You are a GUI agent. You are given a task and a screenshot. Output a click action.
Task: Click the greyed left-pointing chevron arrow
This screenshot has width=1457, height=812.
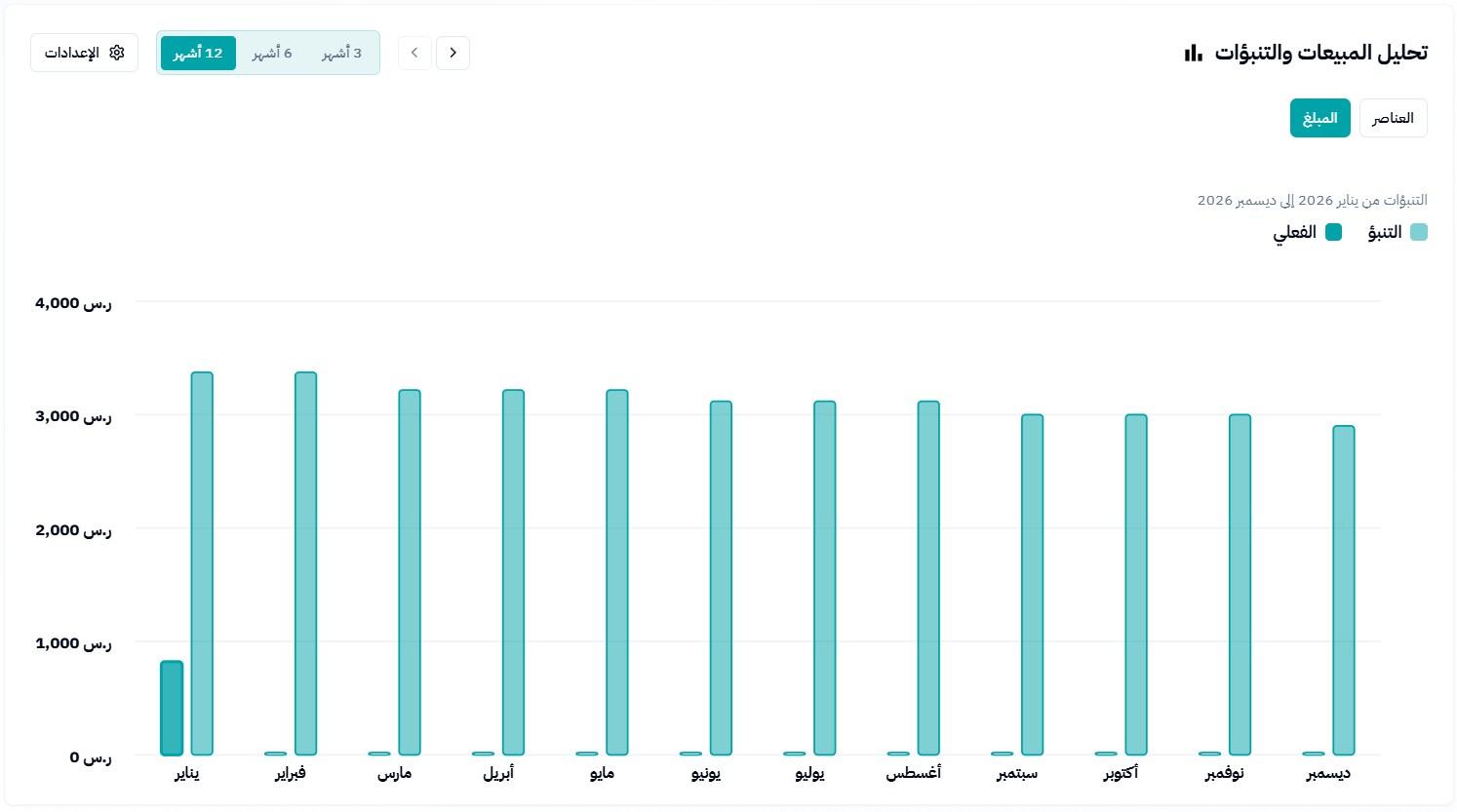pyautogui.click(x=414, y=53)
